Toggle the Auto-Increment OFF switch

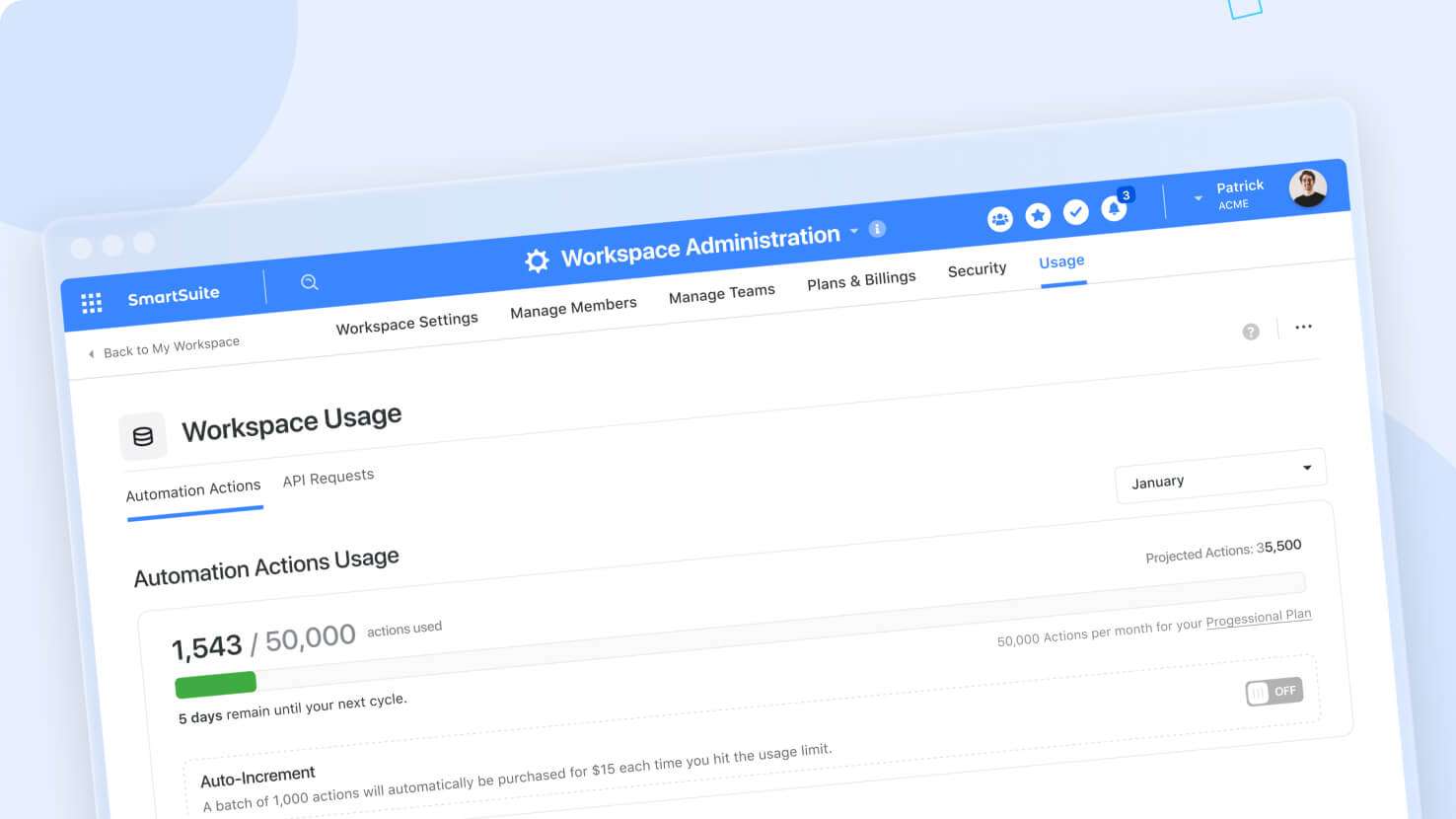[x=1274, y=692]
